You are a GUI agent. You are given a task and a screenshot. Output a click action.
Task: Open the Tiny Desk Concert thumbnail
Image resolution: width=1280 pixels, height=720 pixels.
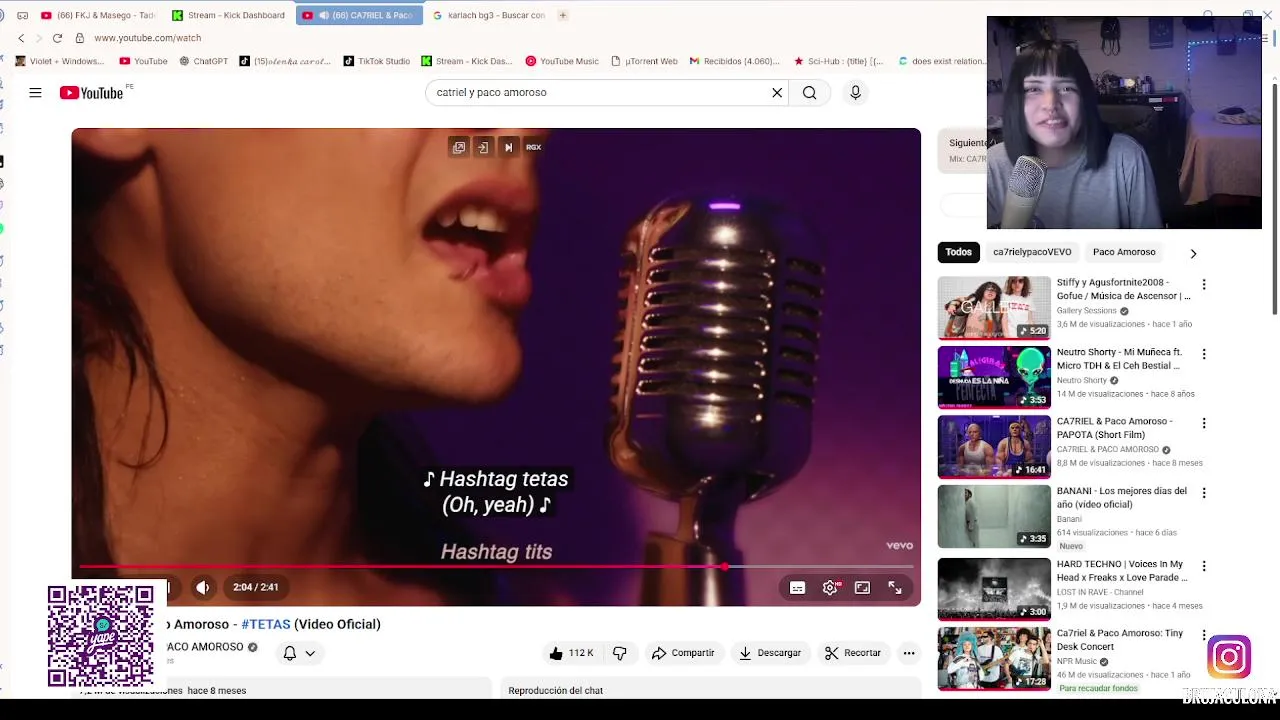click(994, 658)
